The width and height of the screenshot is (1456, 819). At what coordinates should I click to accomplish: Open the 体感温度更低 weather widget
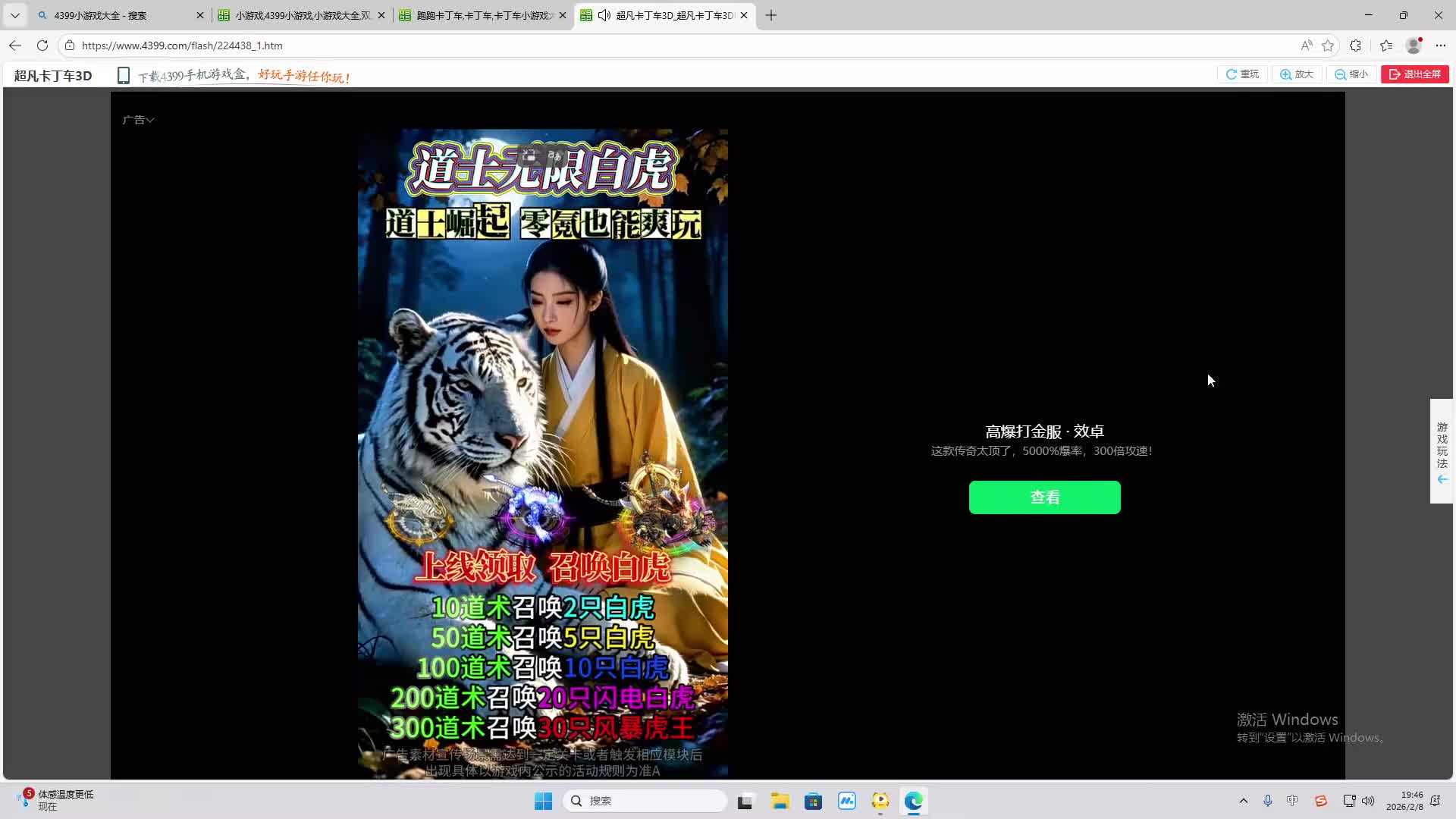(x=56, y=800)
